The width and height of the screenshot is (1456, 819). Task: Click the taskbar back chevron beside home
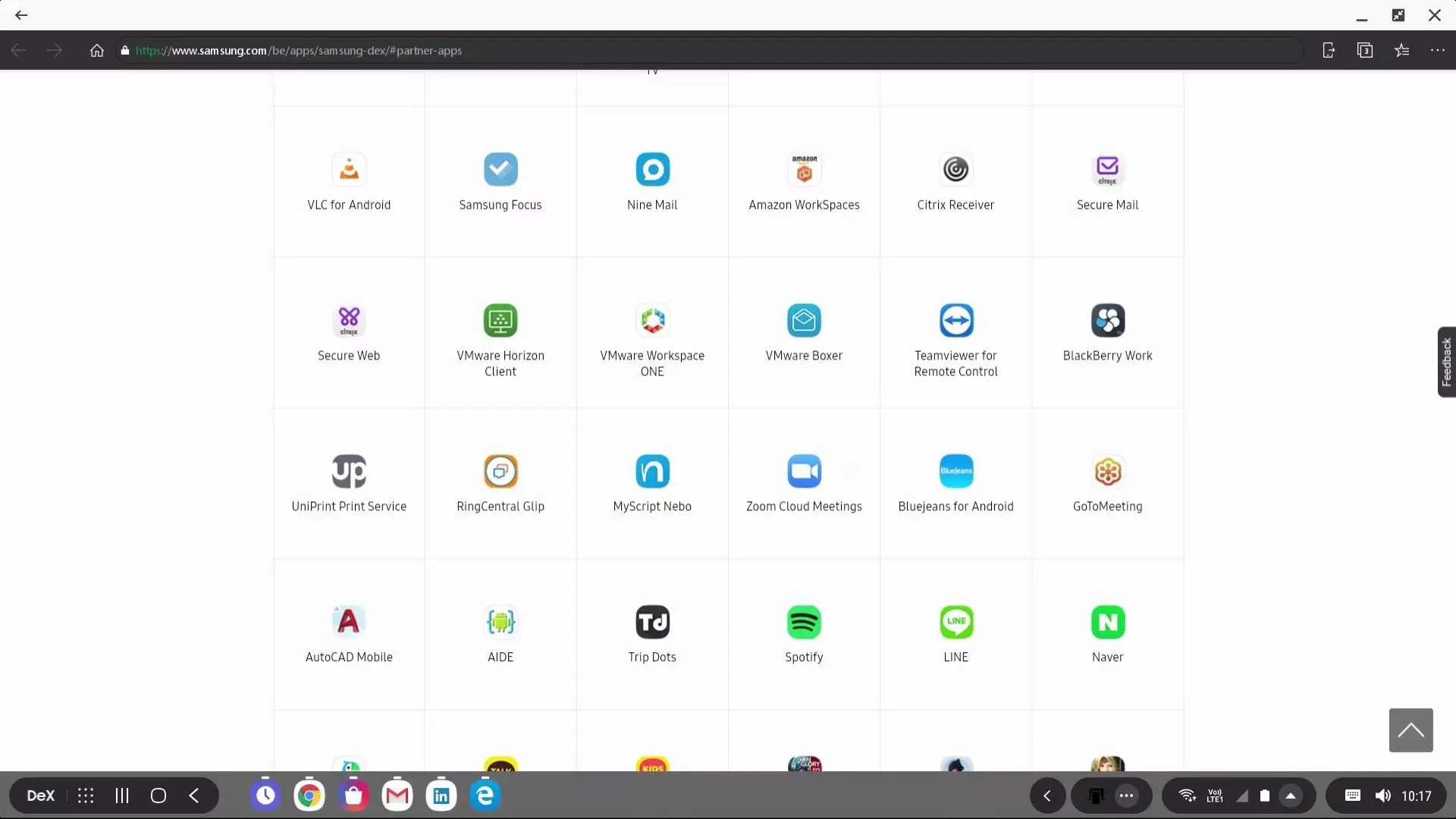194,795
